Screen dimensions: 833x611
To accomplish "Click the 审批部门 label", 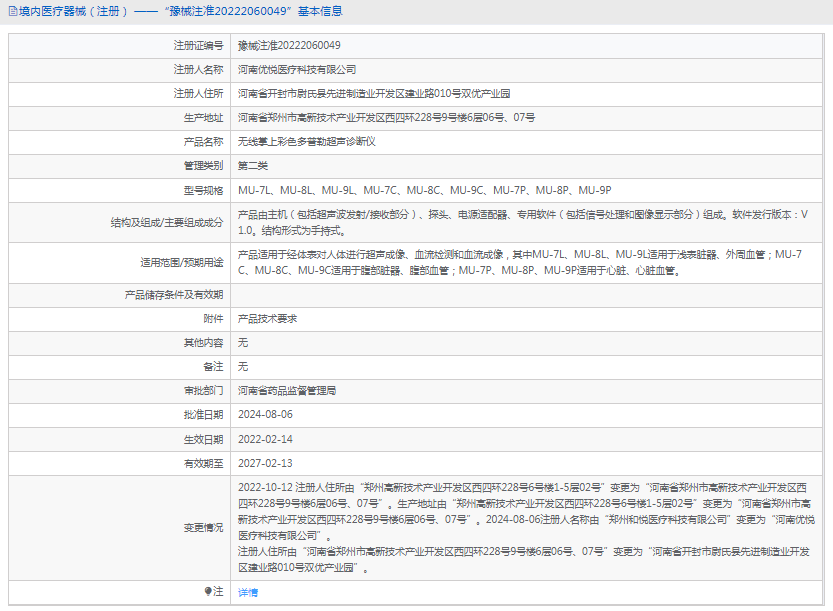I will 203,391.
